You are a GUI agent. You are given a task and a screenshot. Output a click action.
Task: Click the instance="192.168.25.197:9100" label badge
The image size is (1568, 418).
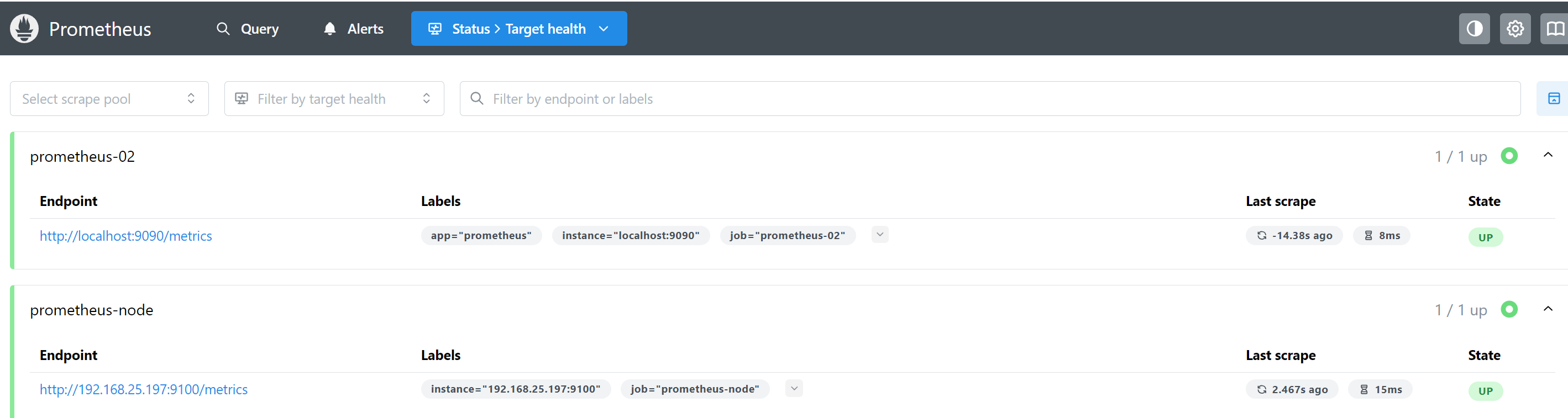516,389
